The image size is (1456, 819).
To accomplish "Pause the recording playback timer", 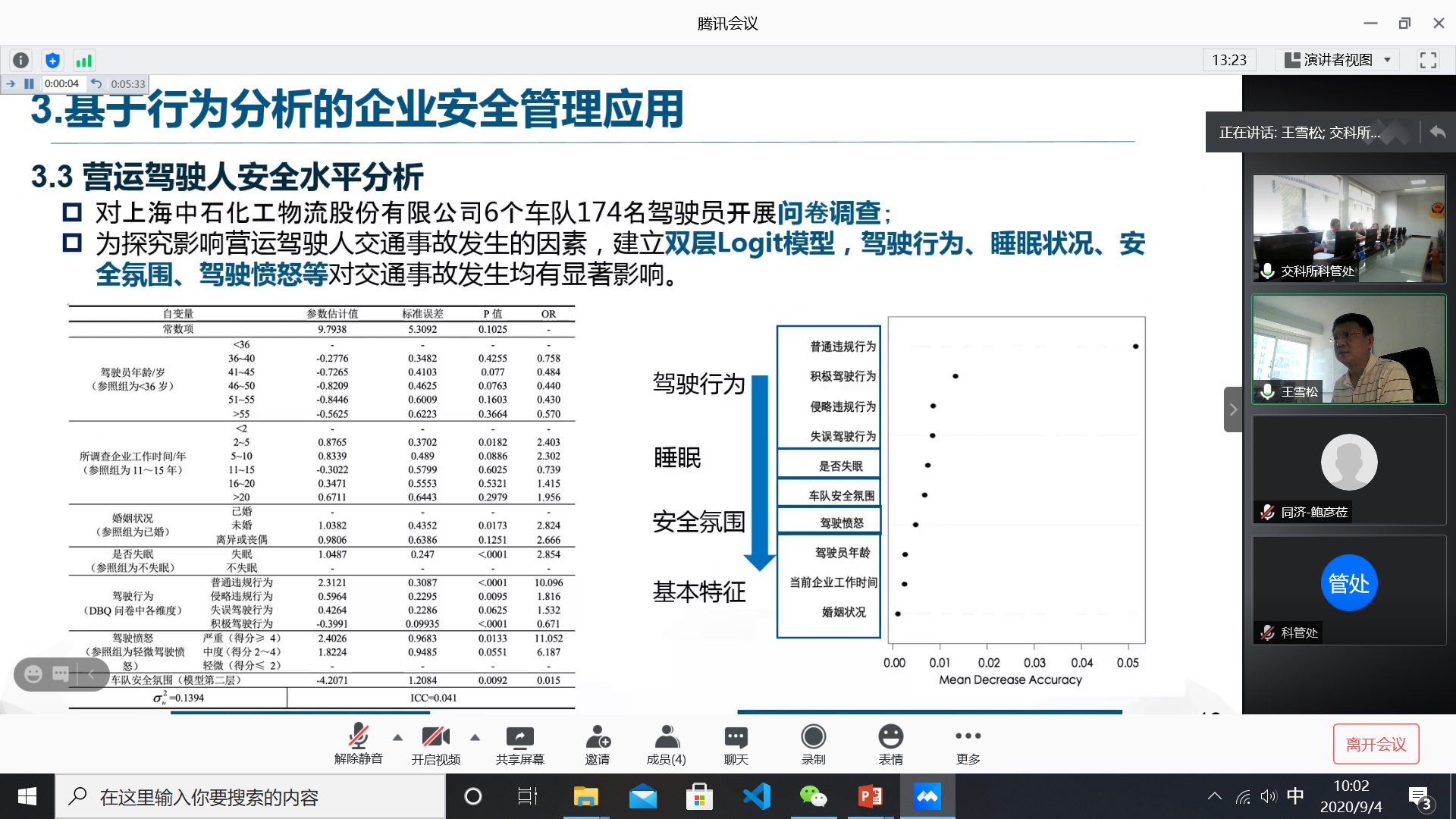I will [x=29, y=83].
